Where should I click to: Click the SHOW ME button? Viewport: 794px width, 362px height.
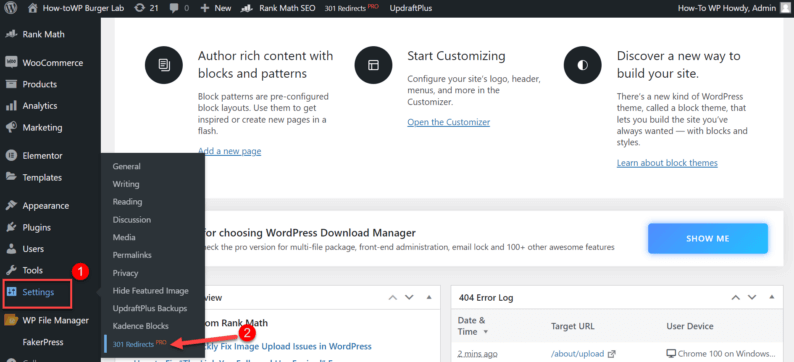coord(708,238)
